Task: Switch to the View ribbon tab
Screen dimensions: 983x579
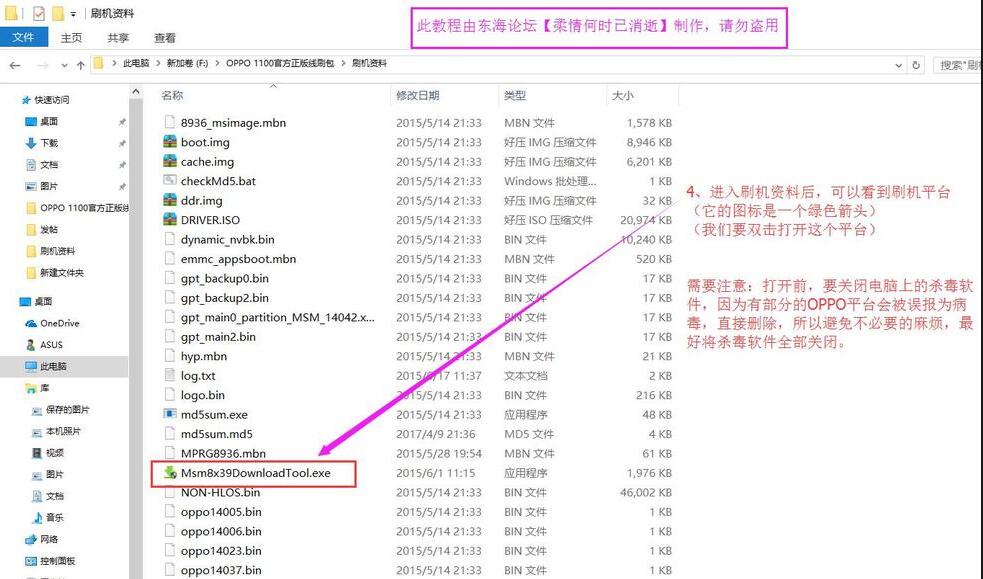Action: tap(164, 38)
